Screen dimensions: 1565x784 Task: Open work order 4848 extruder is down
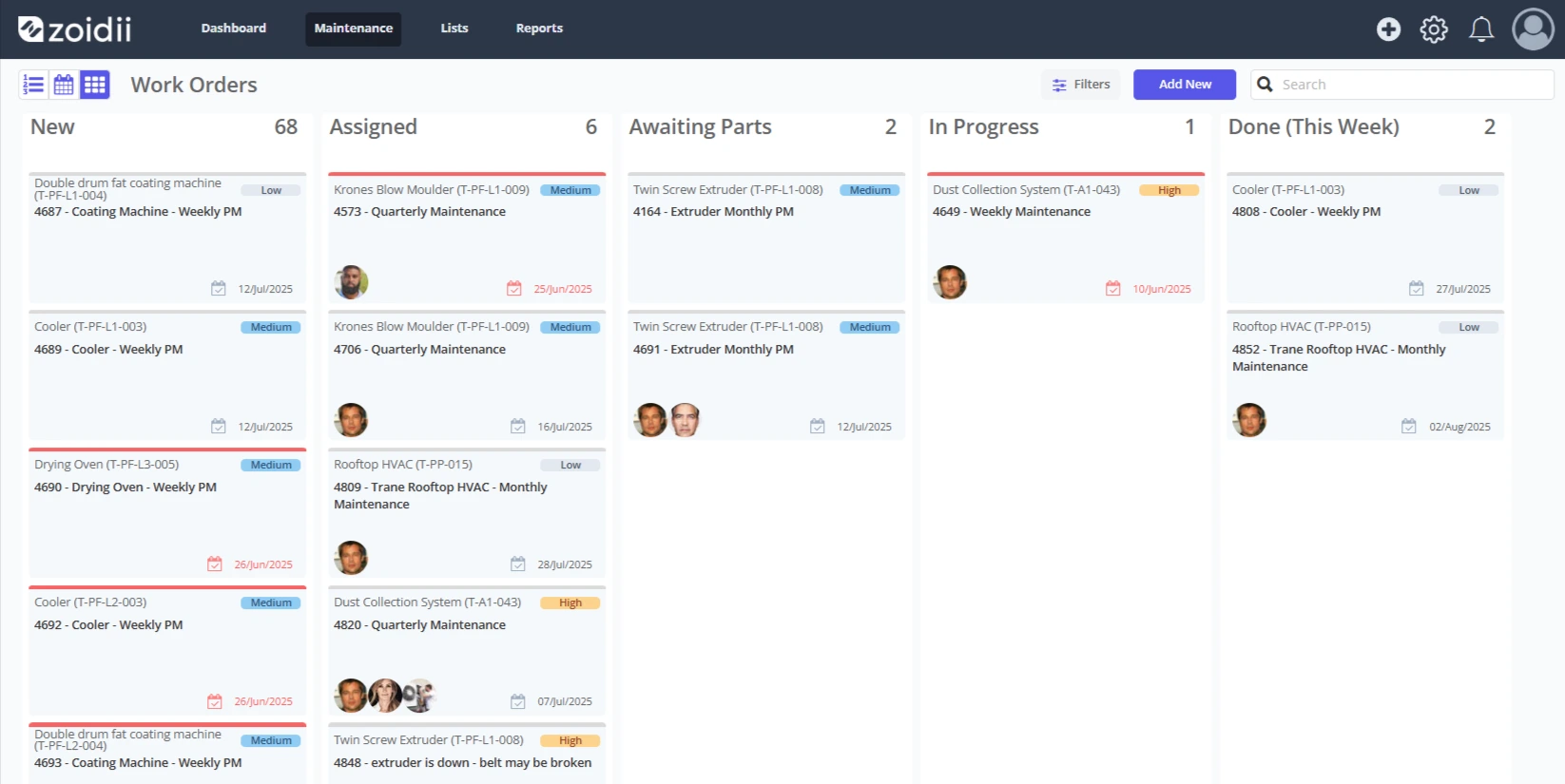click(467, 753)
